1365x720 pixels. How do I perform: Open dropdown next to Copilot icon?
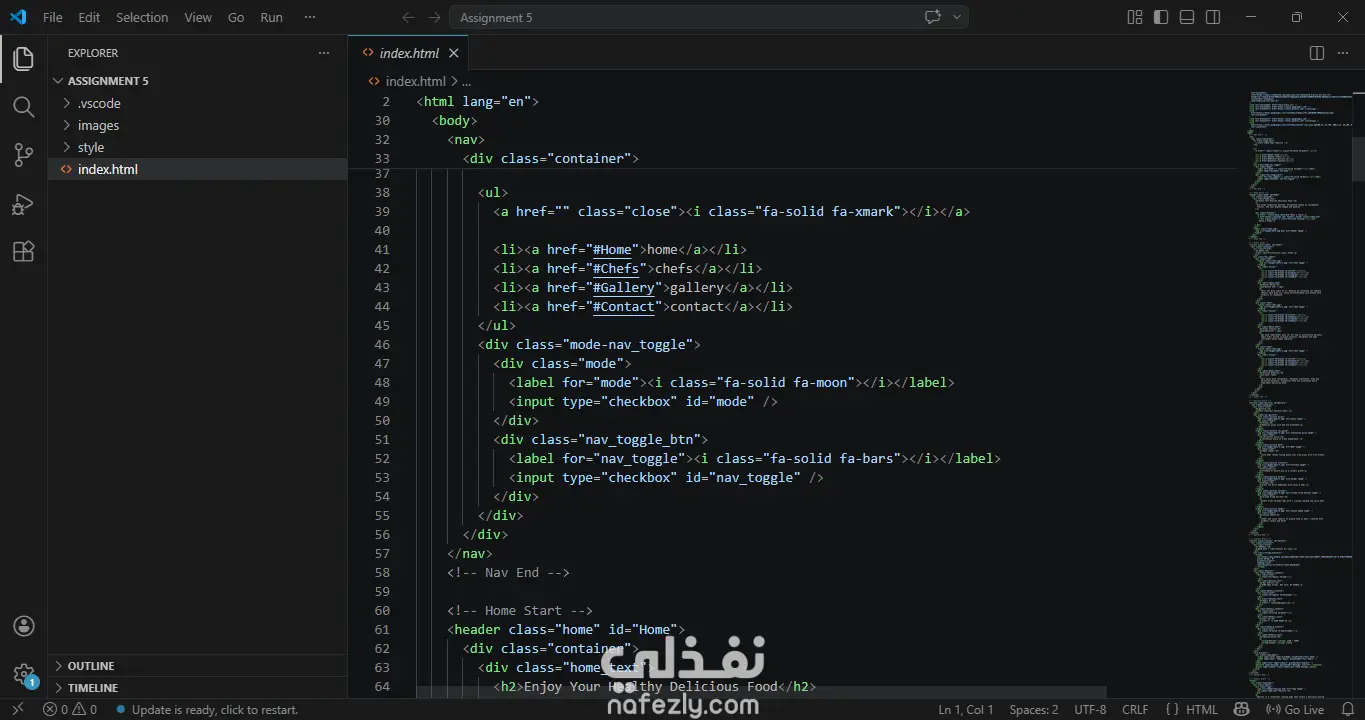(957, 17)
